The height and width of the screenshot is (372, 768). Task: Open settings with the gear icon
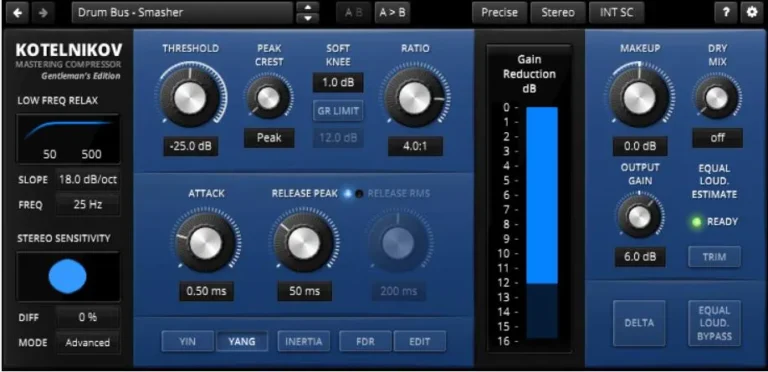coord(752,13)
